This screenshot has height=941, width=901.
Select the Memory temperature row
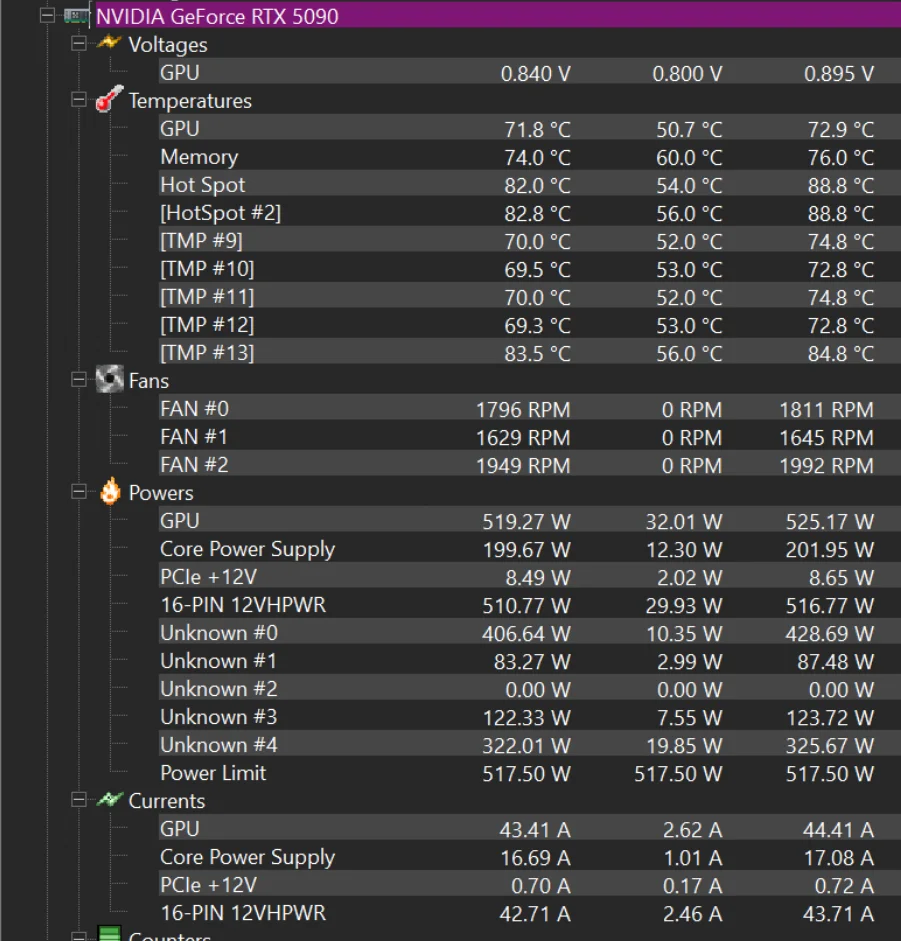coord(529,157)
